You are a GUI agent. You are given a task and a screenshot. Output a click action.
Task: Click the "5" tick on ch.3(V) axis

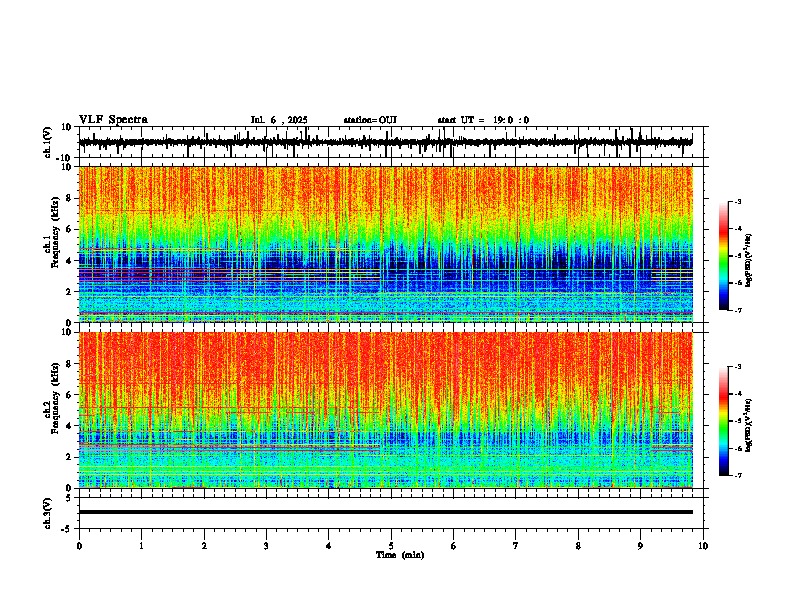pyautogui.click(x=70, y=498)
